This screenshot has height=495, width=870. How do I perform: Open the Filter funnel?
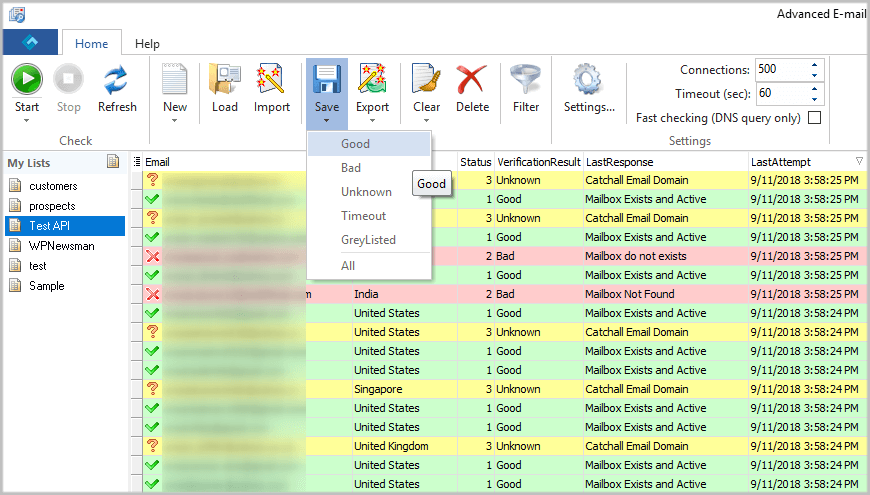(525, 79)
